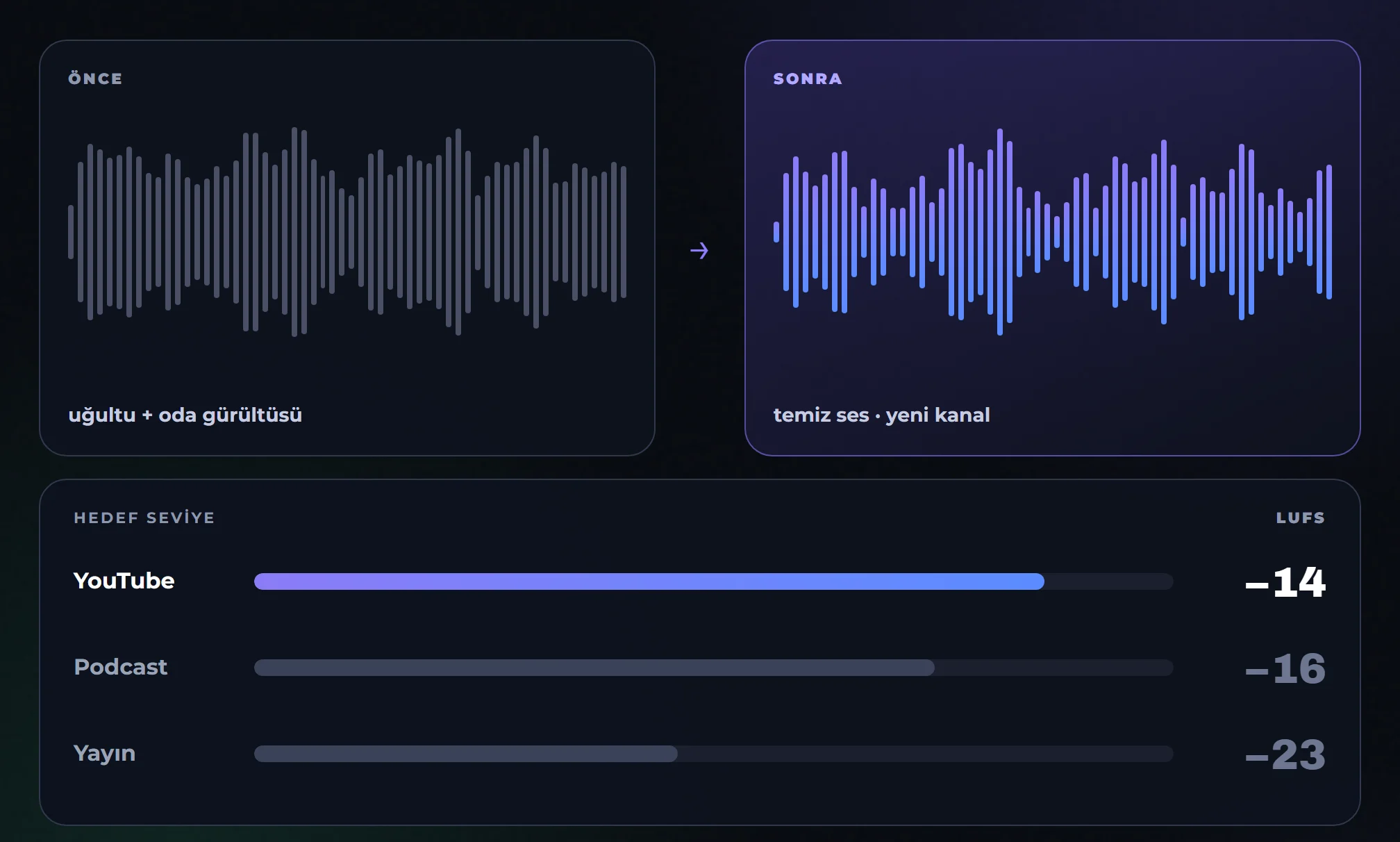This screenshot has width=1400, height=842.
Task: Click the ÖNCE card heading
Action: pos(95,79)
